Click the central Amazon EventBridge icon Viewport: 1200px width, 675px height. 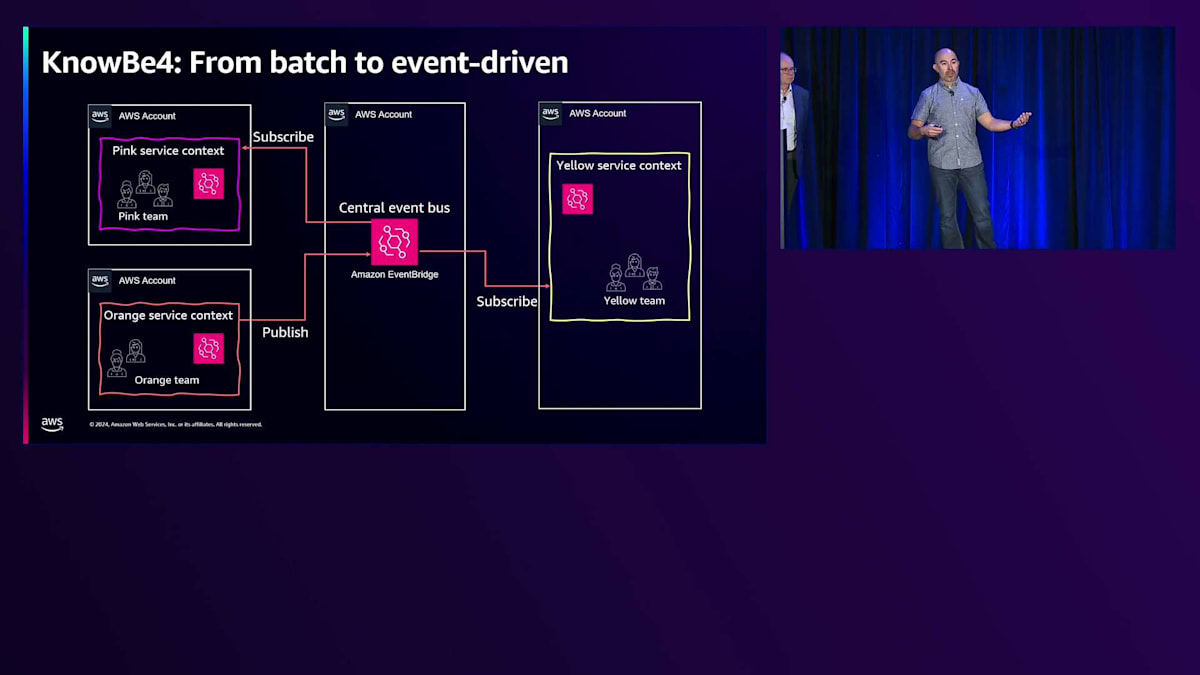394,242
